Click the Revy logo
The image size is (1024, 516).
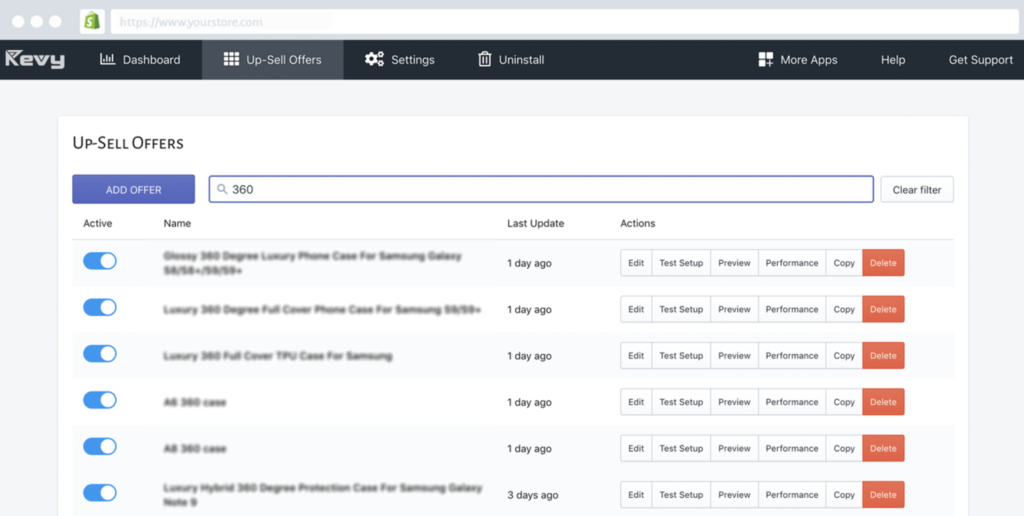click(x=35, y=59)
